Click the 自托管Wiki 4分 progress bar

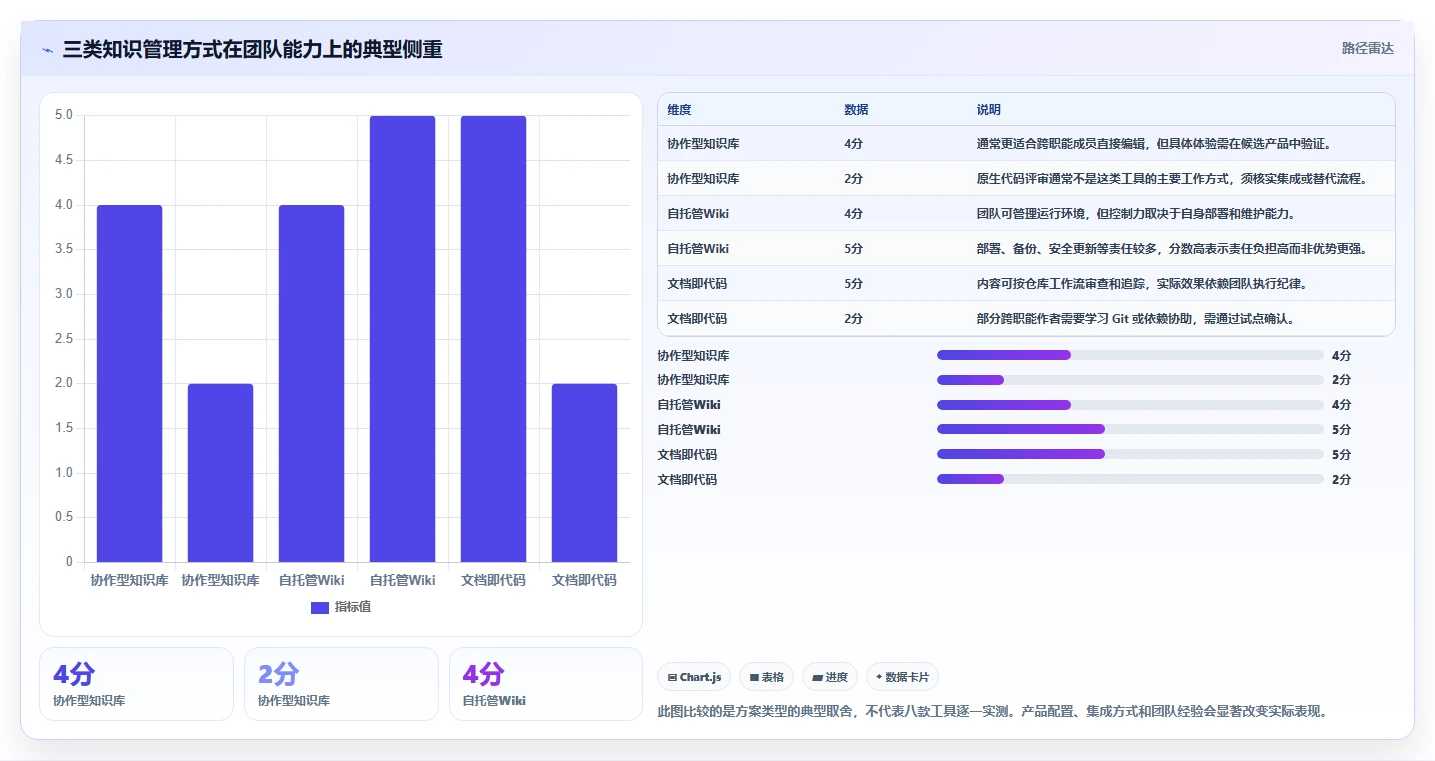[1130, 405]
